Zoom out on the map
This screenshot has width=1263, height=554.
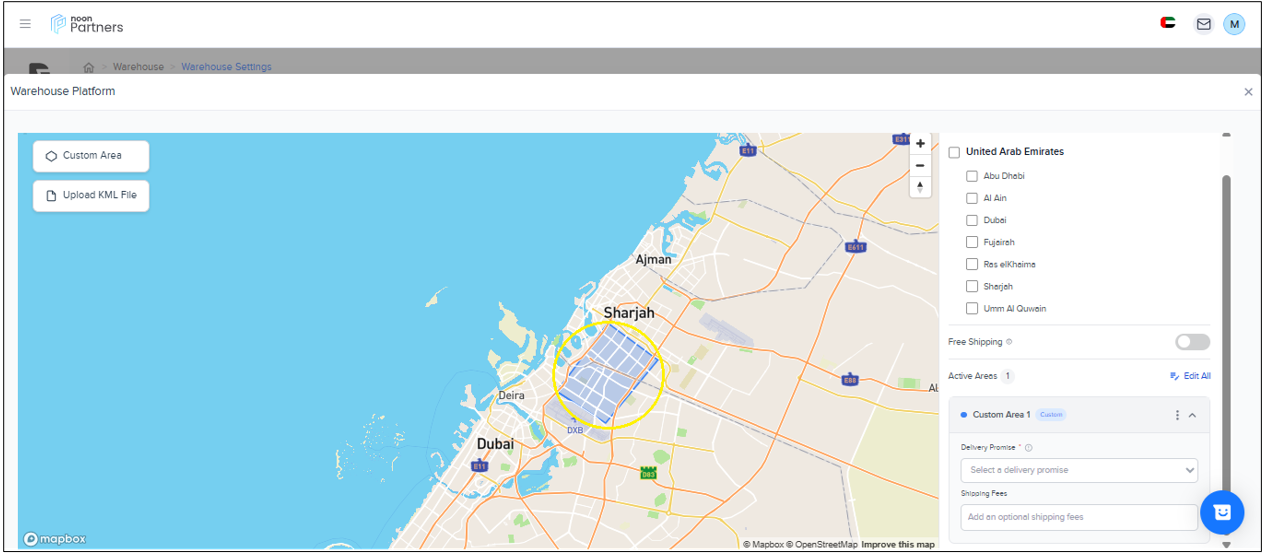click(920, 165)
